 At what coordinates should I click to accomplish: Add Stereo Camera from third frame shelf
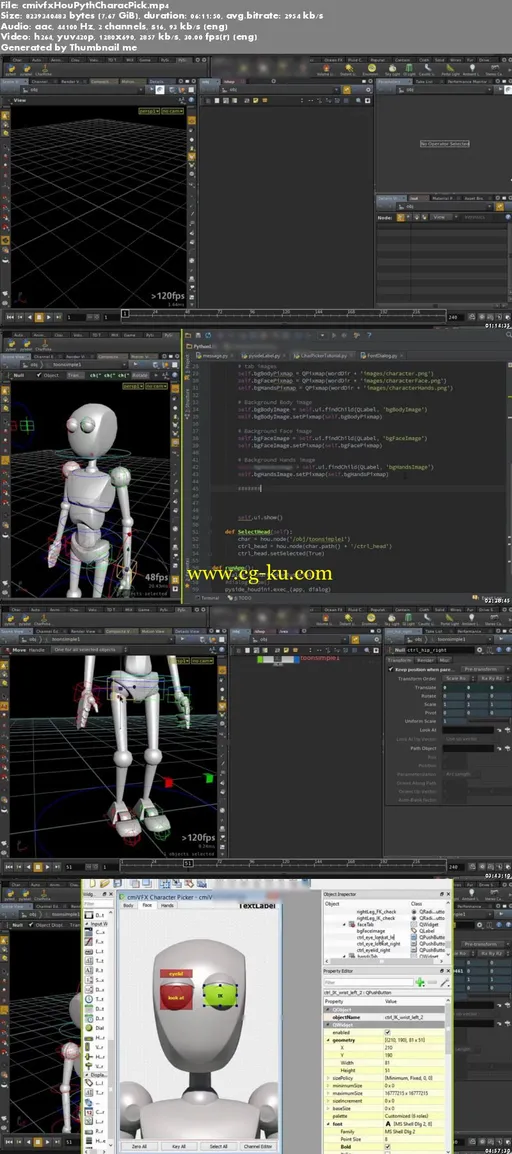point(494,620)
